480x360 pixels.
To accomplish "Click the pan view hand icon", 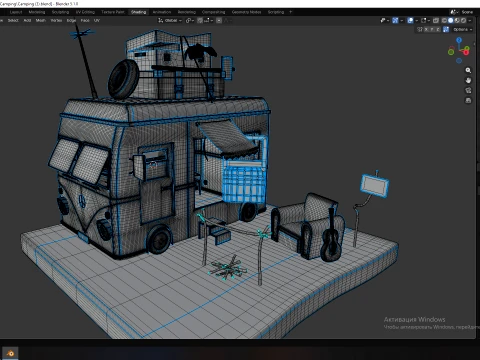I will point(468,80).
